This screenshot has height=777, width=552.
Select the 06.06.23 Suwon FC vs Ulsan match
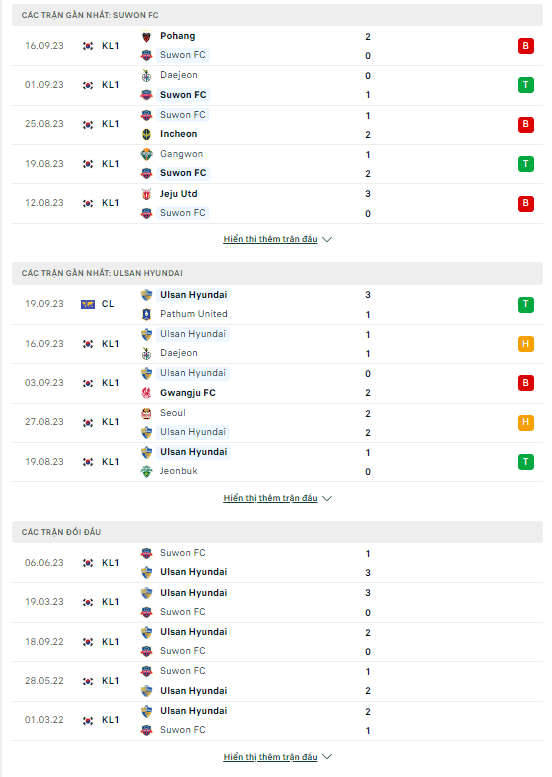coord(277,563)
